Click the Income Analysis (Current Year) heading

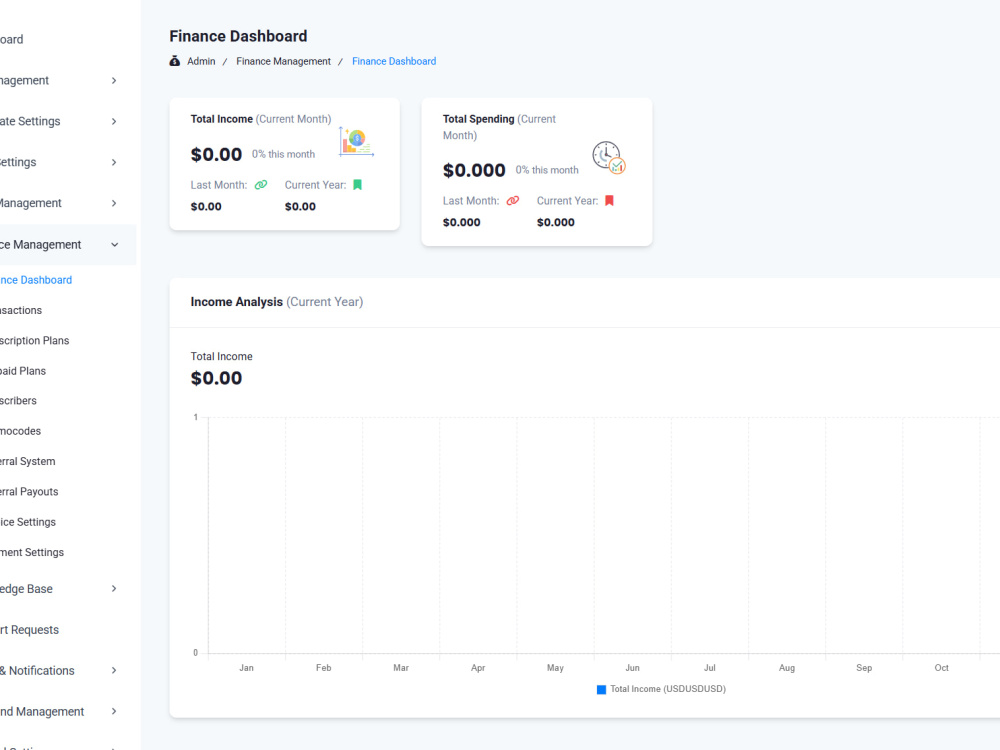(x=277, y=302)
